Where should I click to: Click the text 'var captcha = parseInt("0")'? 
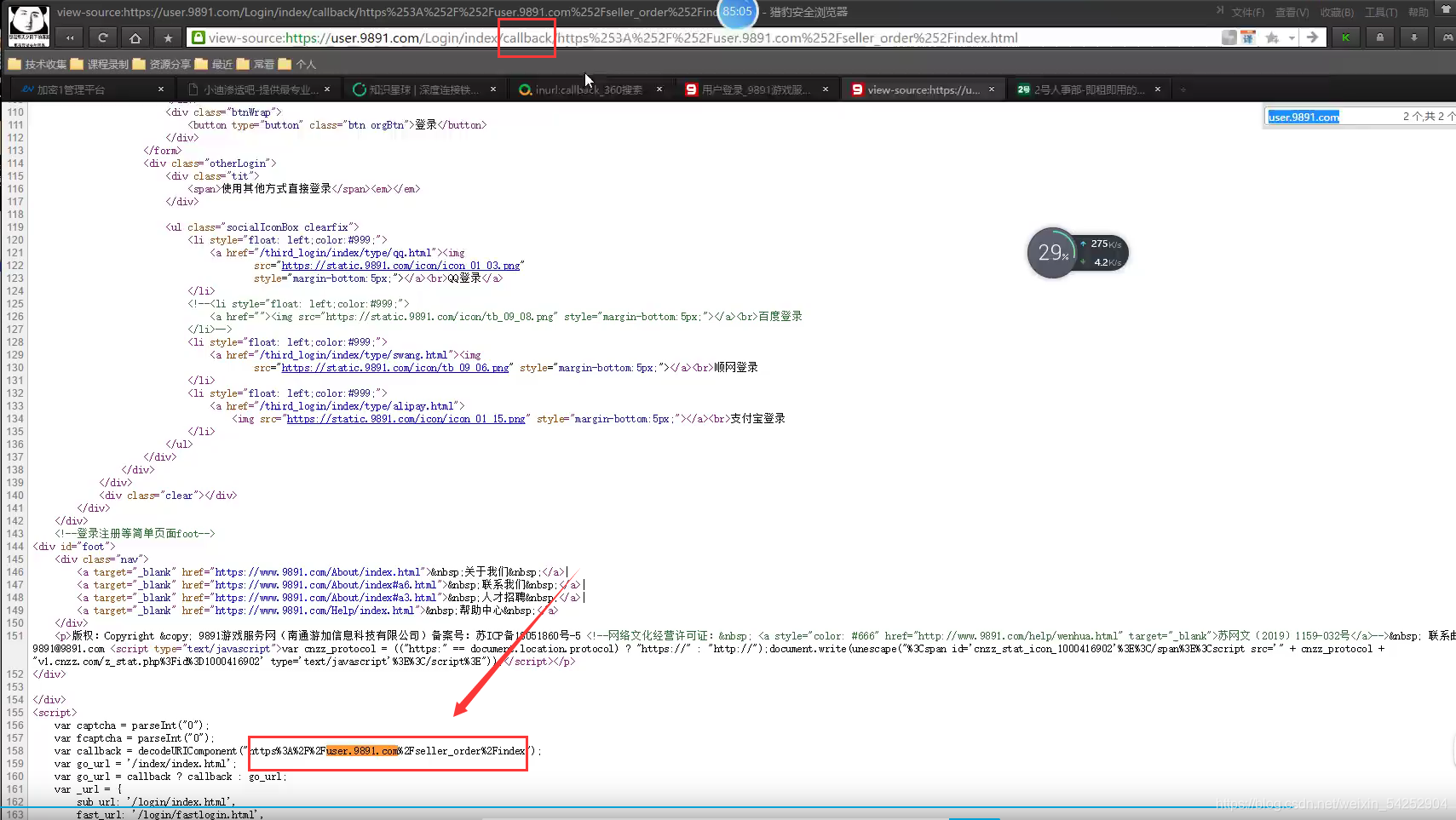click(x=130, y=725)
